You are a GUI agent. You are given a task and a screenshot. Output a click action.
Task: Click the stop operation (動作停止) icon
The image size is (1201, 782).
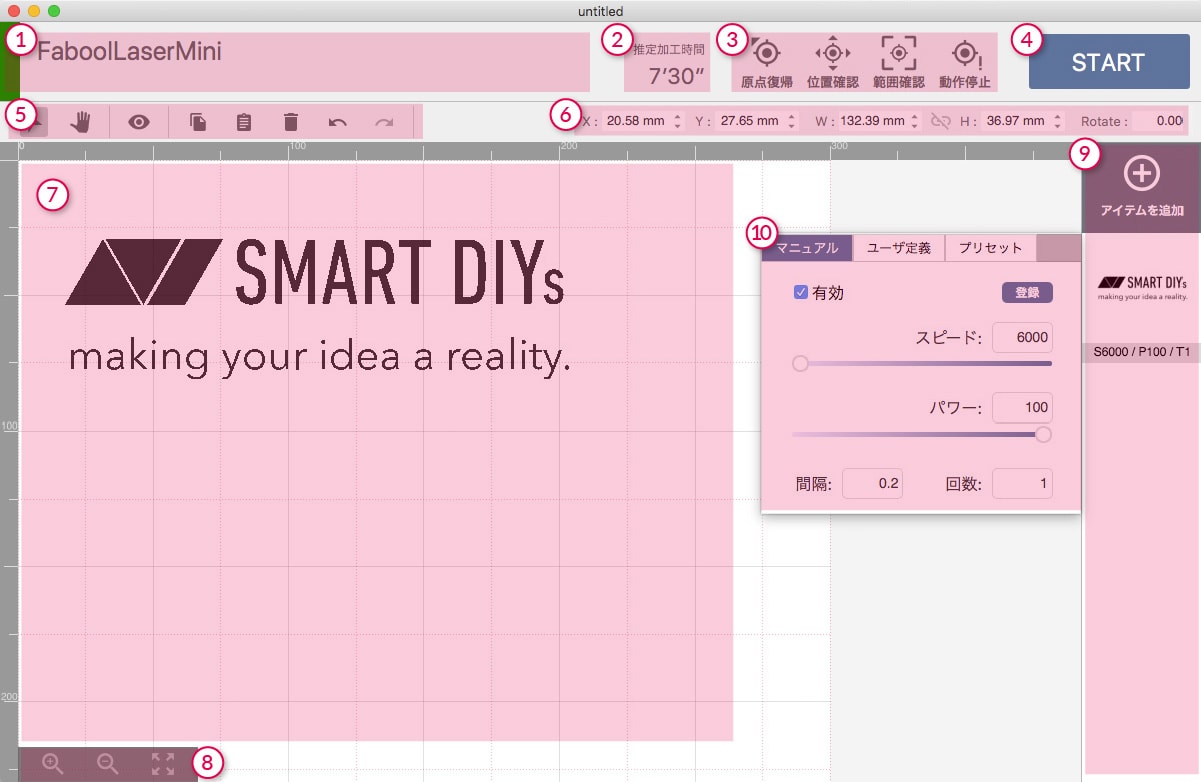click(964, 53)
